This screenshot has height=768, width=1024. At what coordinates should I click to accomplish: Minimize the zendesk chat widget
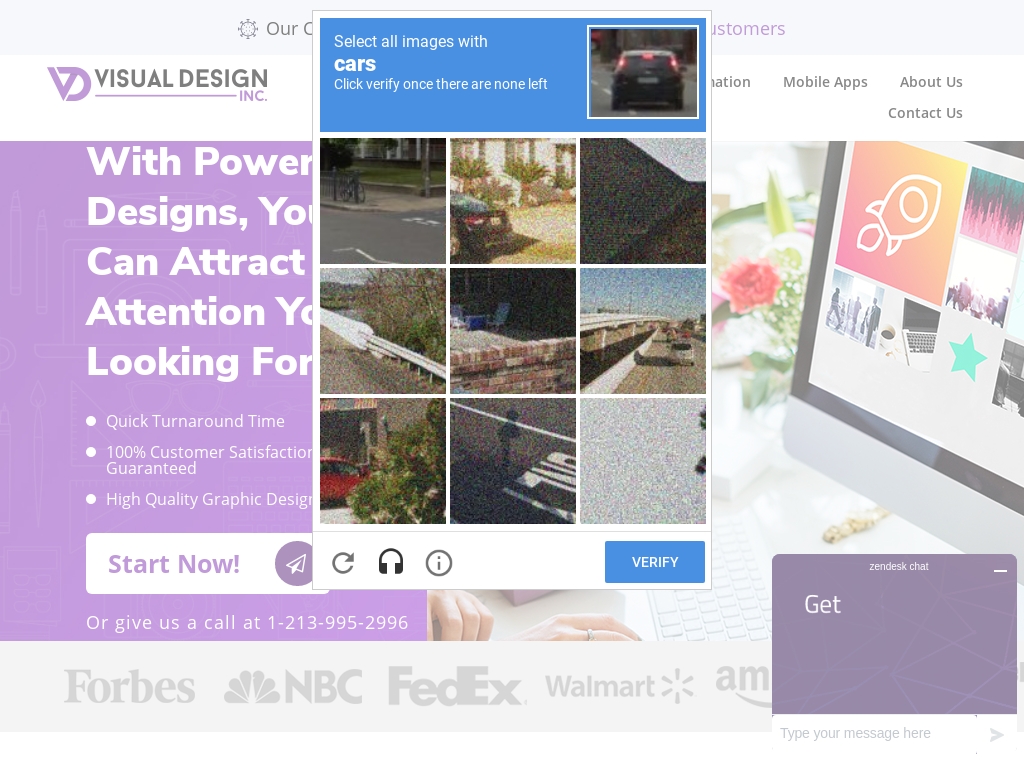1000,571
